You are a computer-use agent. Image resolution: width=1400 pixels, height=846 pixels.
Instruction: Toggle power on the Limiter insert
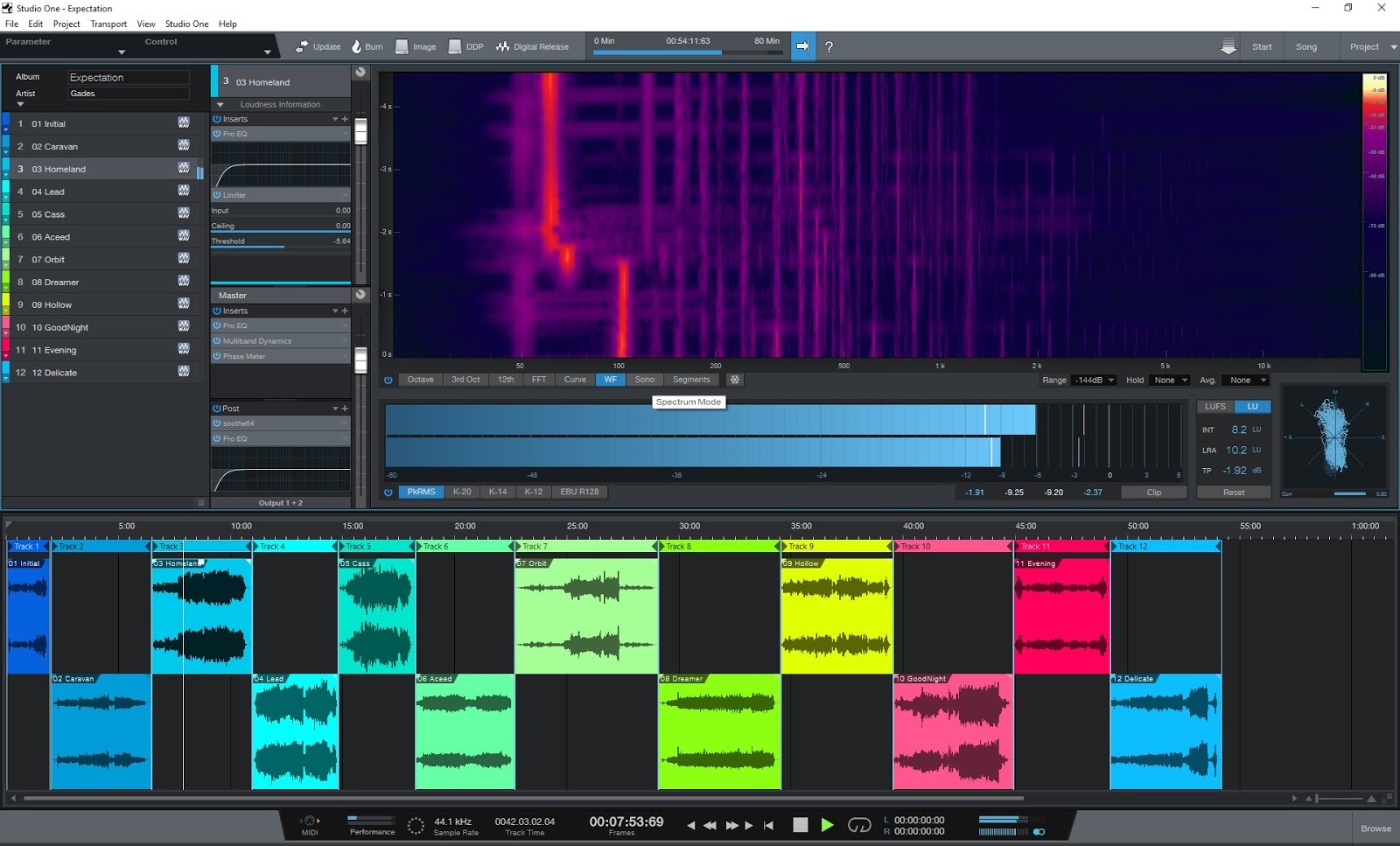(x=218, y=195)
